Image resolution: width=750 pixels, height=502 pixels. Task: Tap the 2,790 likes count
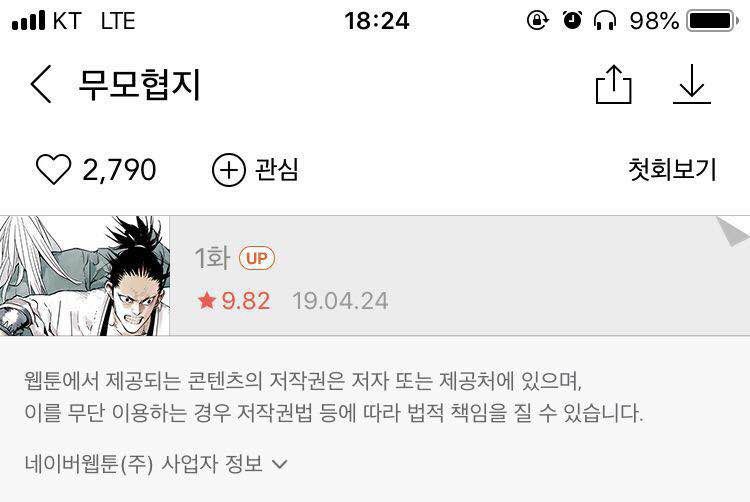(x=119, y=170)
